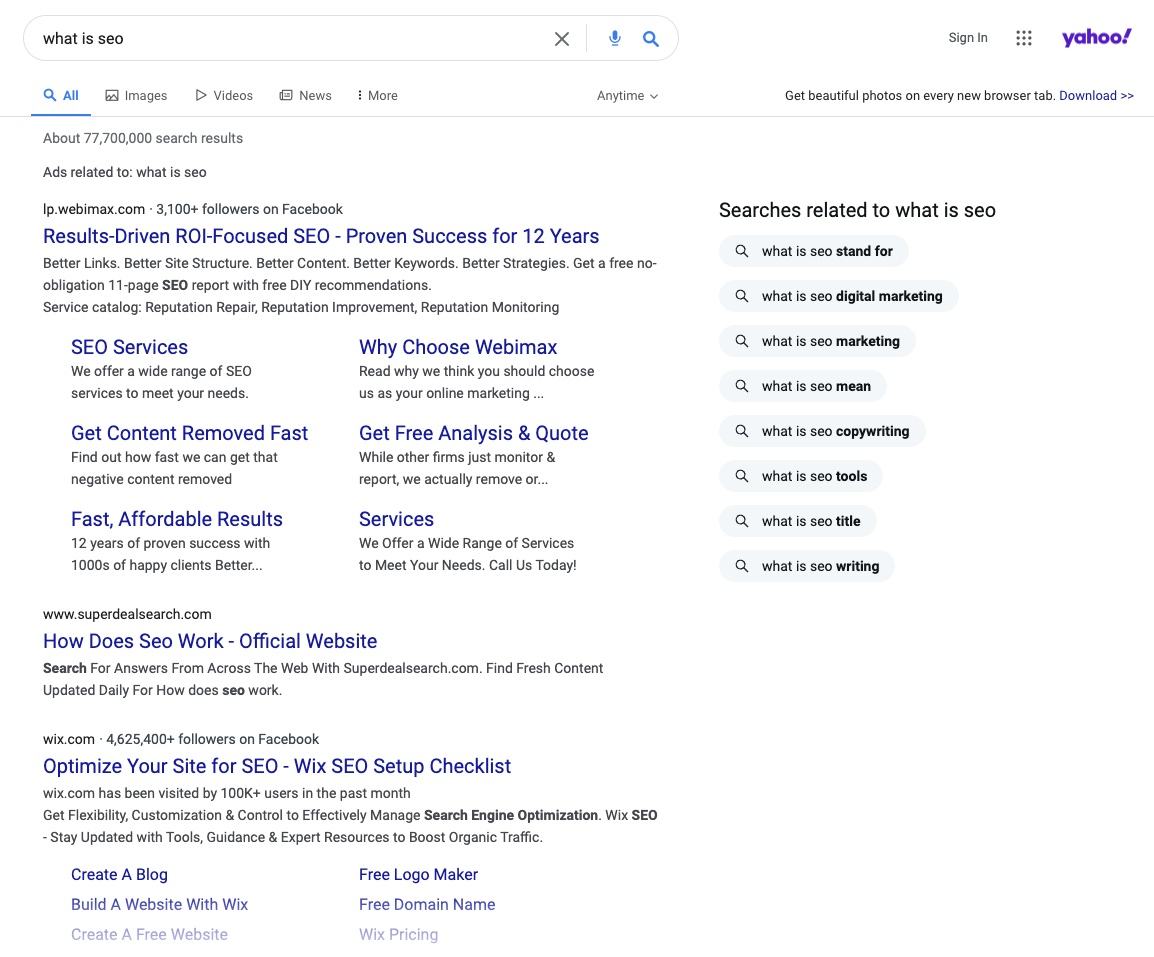Screen dimensions: 1154x957
Task: Click the lp.webimax.com ad URL text
Action: [x=93, y=210]
